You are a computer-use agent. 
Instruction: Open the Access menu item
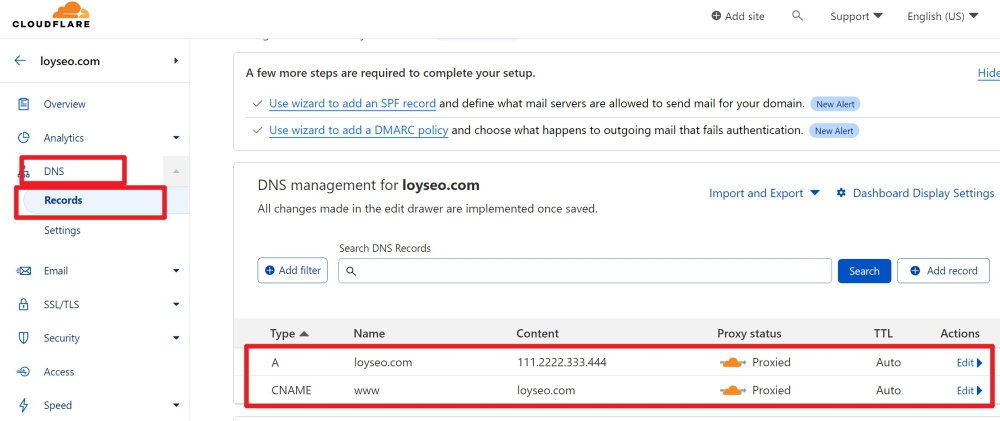pyautogui.click(x=59, y=372)
